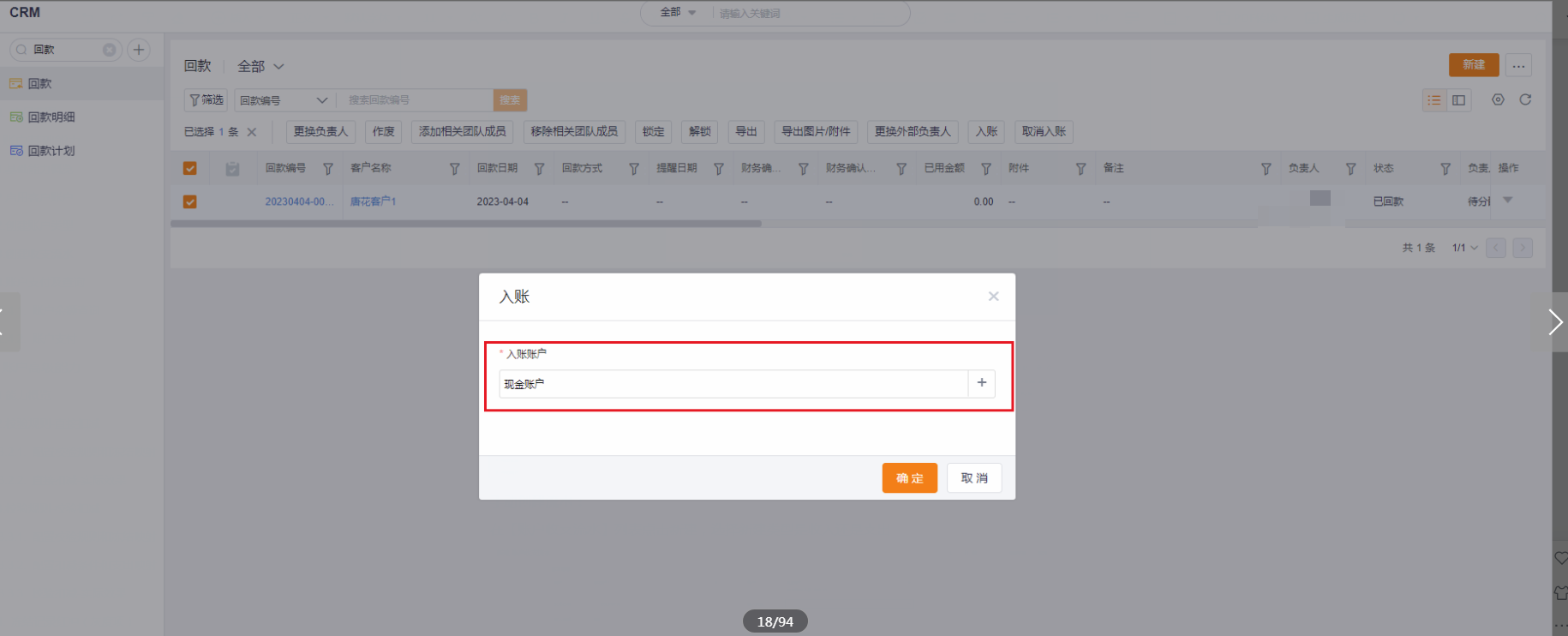Add a new account with the plus button beside 现金账户
The height and width of the screenshot is (636, 1568).
click(982, 383)
